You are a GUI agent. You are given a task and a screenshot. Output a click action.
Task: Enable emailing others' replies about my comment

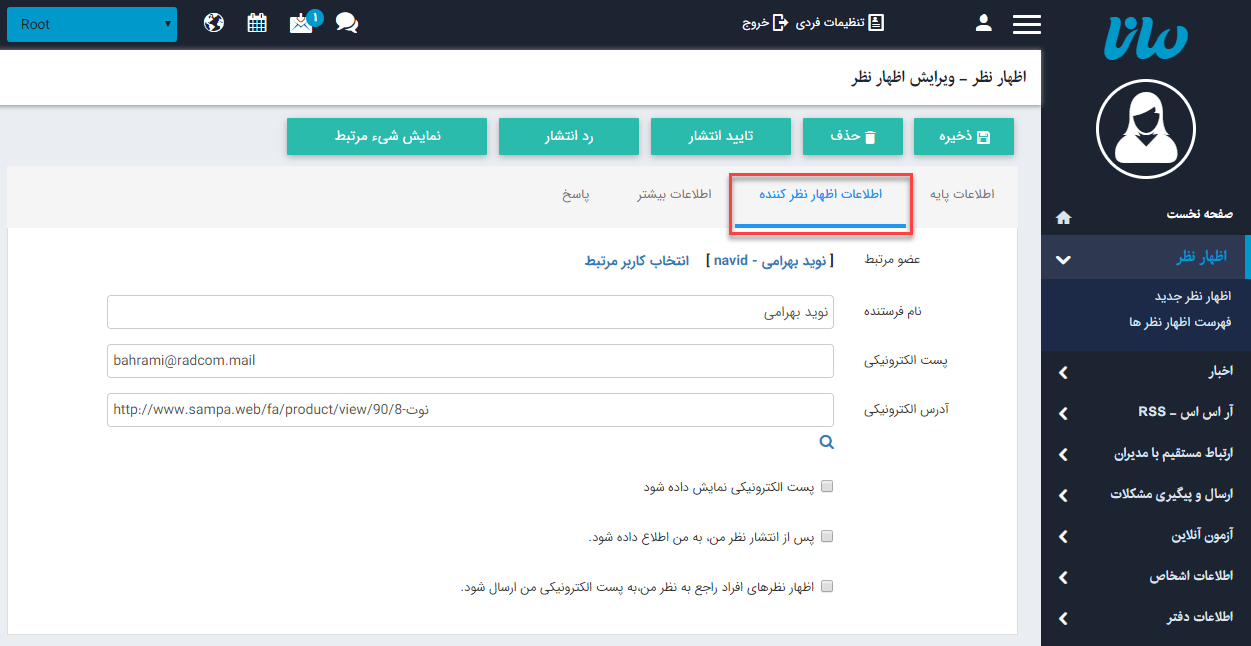[827, 586]
